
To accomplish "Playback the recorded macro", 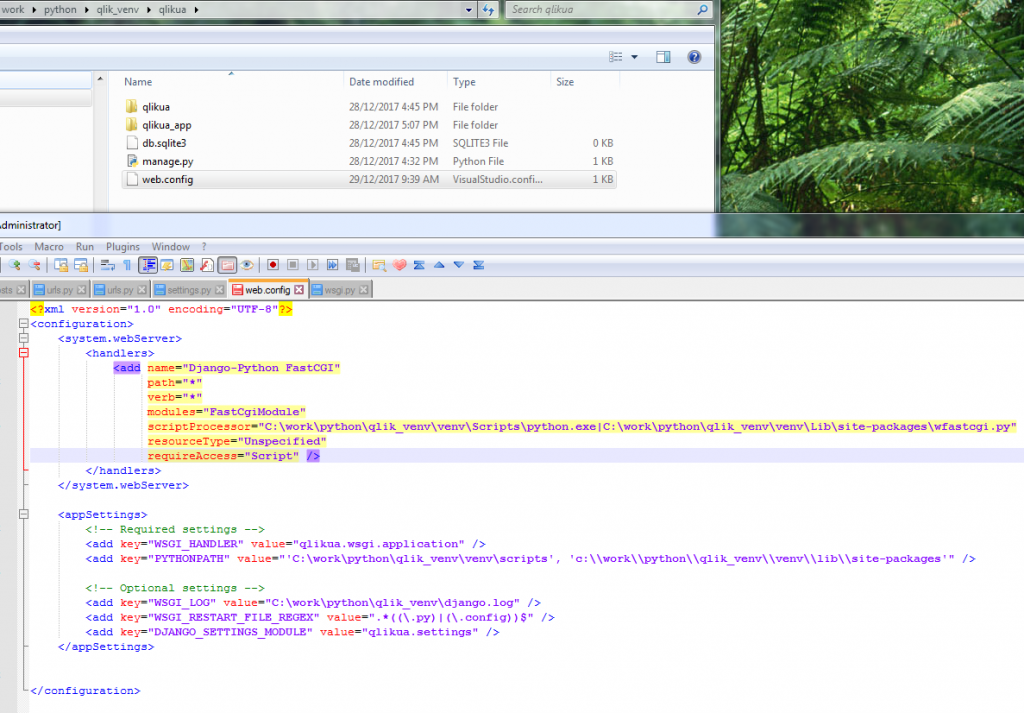I will (x=312, y=265).
